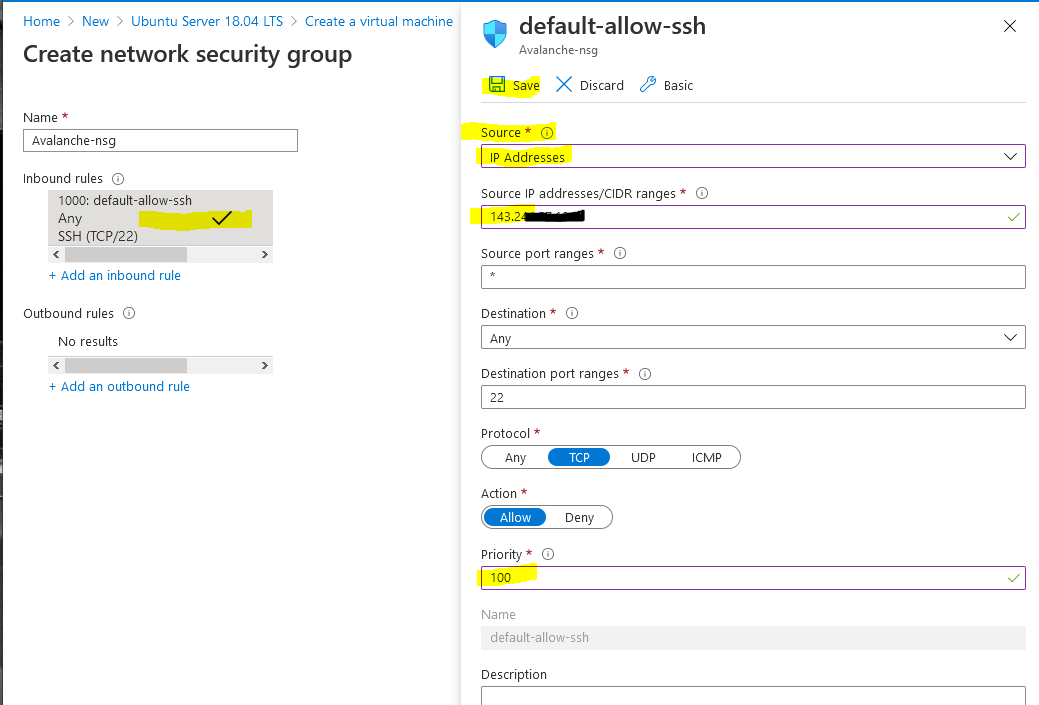
Task: Click the Basic wrench icon
Action: (647, 85)
